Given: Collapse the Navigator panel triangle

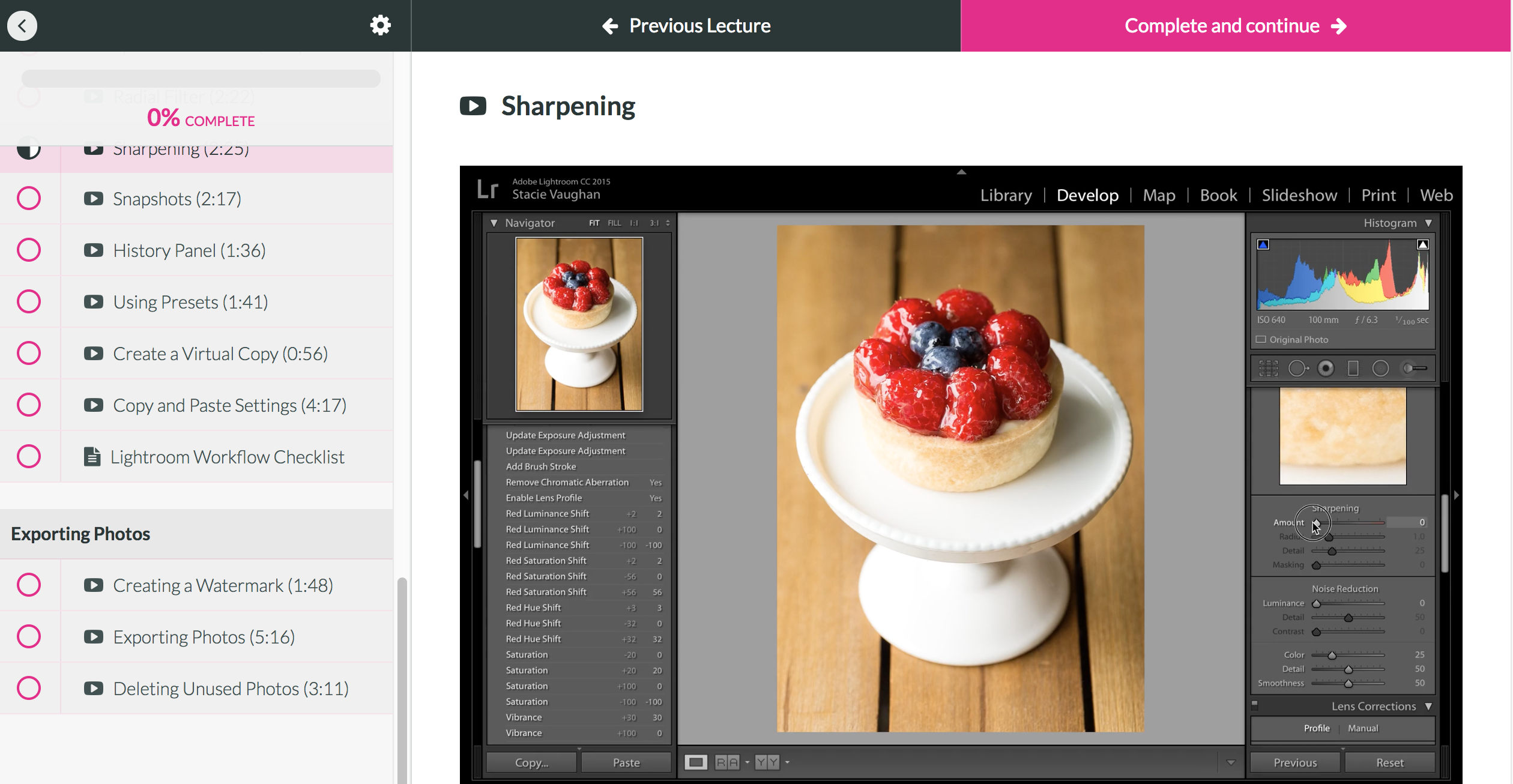Looking at the screenshot, I should (x=494, y=223).
